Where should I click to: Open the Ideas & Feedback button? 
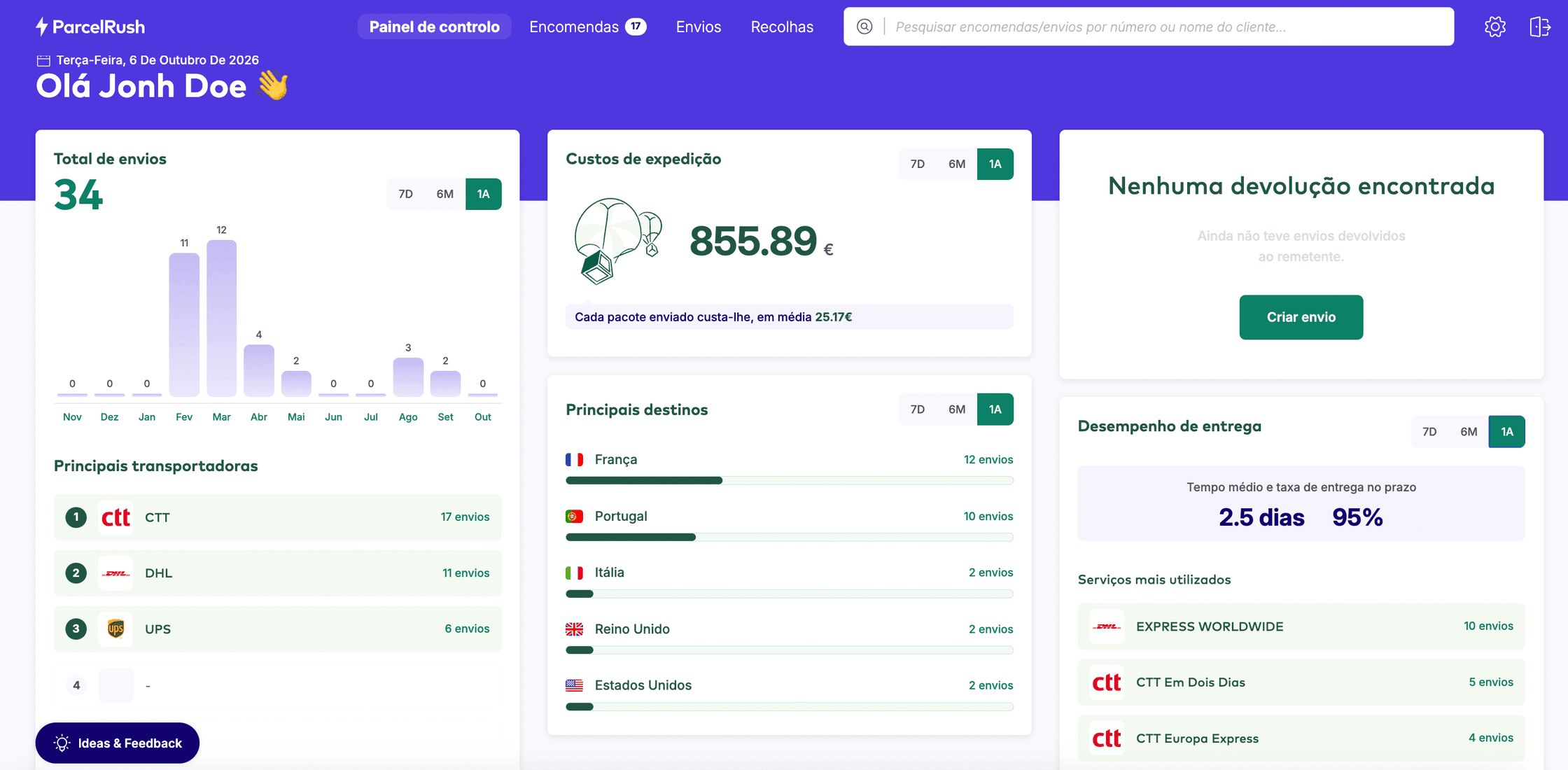tap(118, 743)
